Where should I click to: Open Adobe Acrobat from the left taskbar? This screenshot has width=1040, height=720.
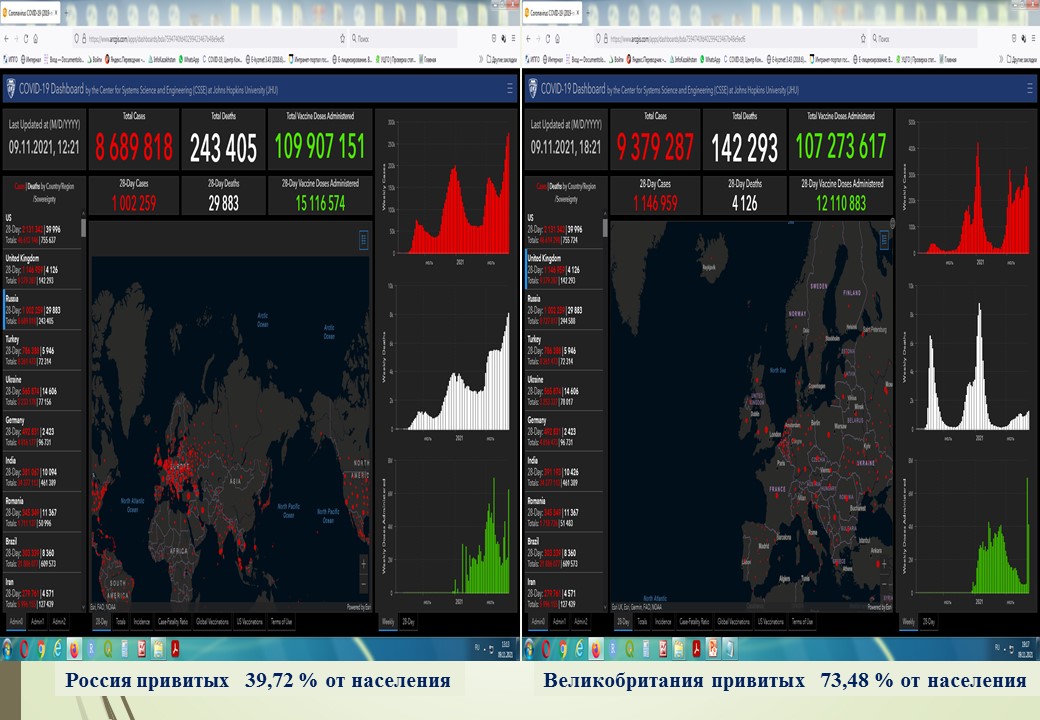(x=175, y=649)
